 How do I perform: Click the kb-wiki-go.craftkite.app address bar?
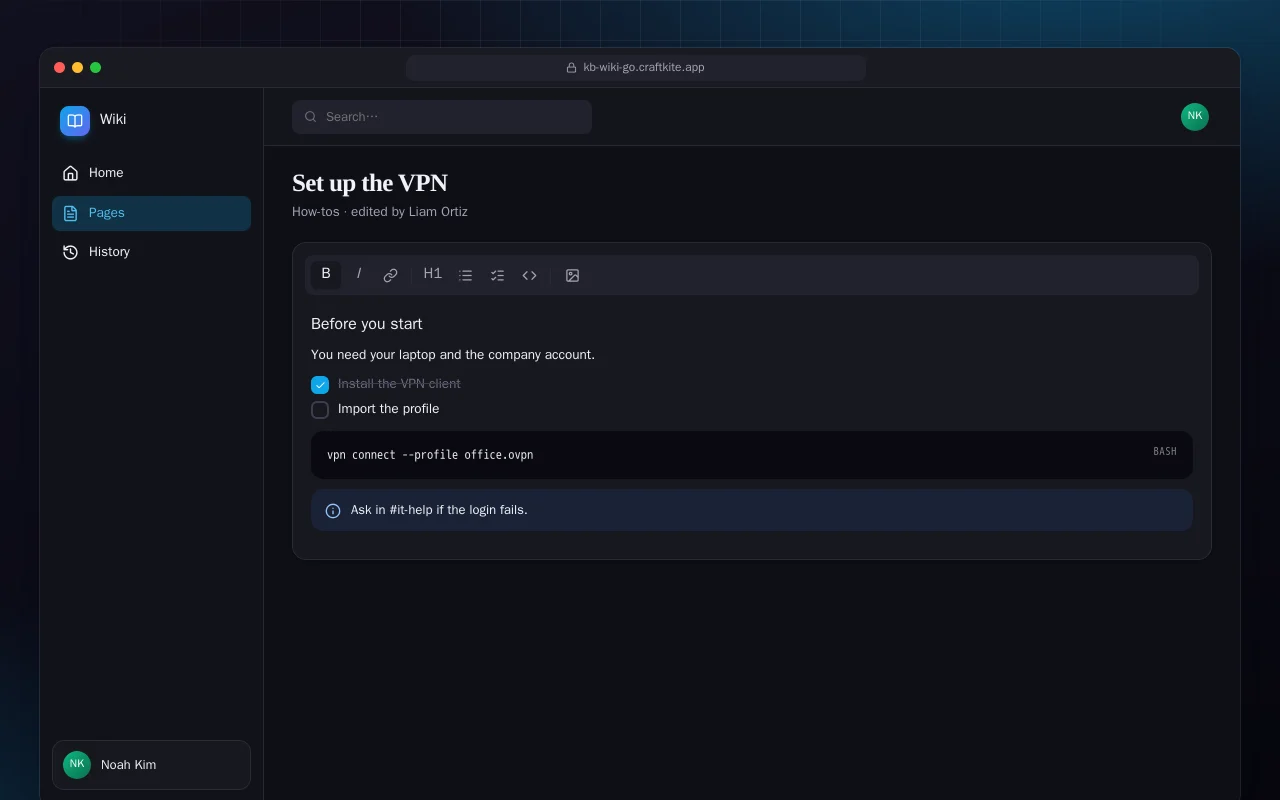pos(636,68)
